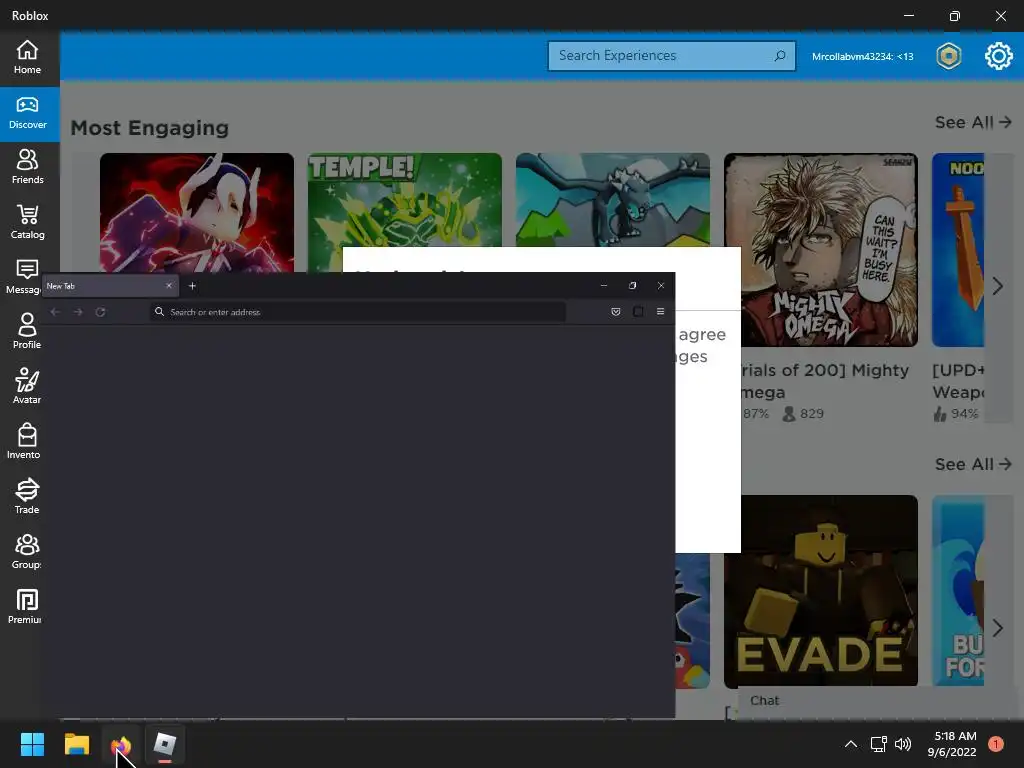Open the Trade section
Viewport: 1024px width, 768px height.
point(27,497)
